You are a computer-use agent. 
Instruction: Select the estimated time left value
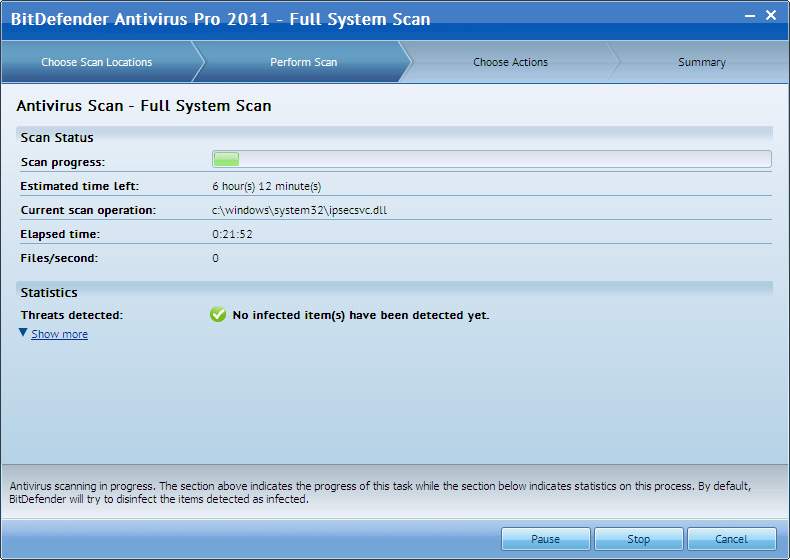tap(266, 186)
